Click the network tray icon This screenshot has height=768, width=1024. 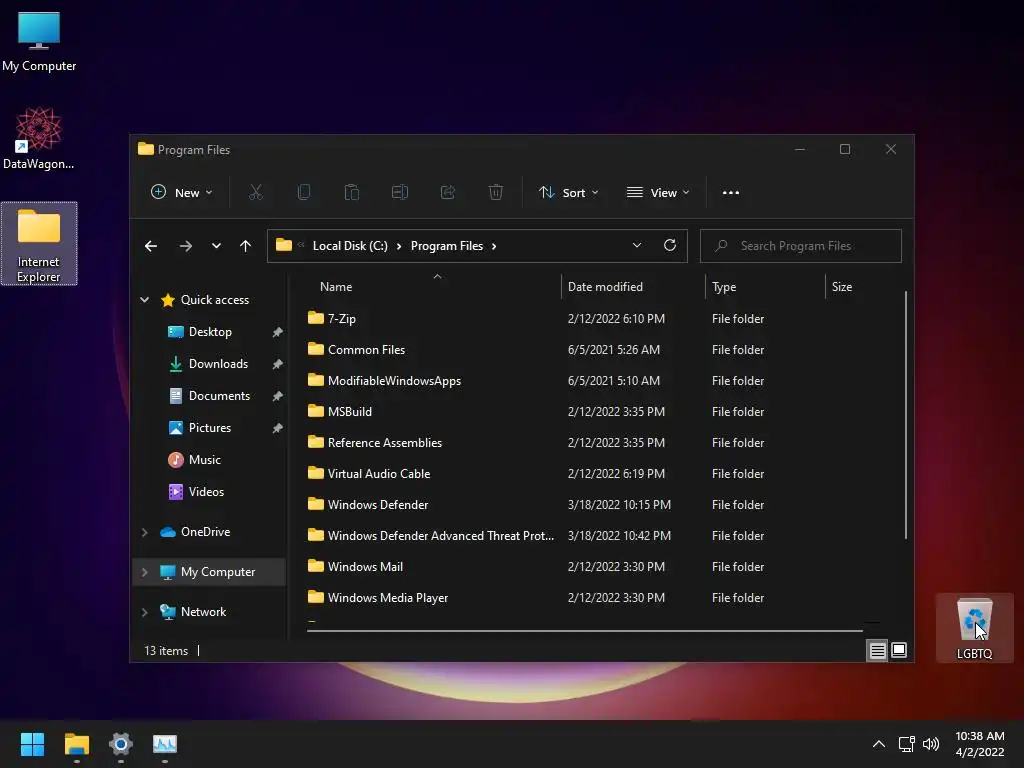[x=906, y=744]
